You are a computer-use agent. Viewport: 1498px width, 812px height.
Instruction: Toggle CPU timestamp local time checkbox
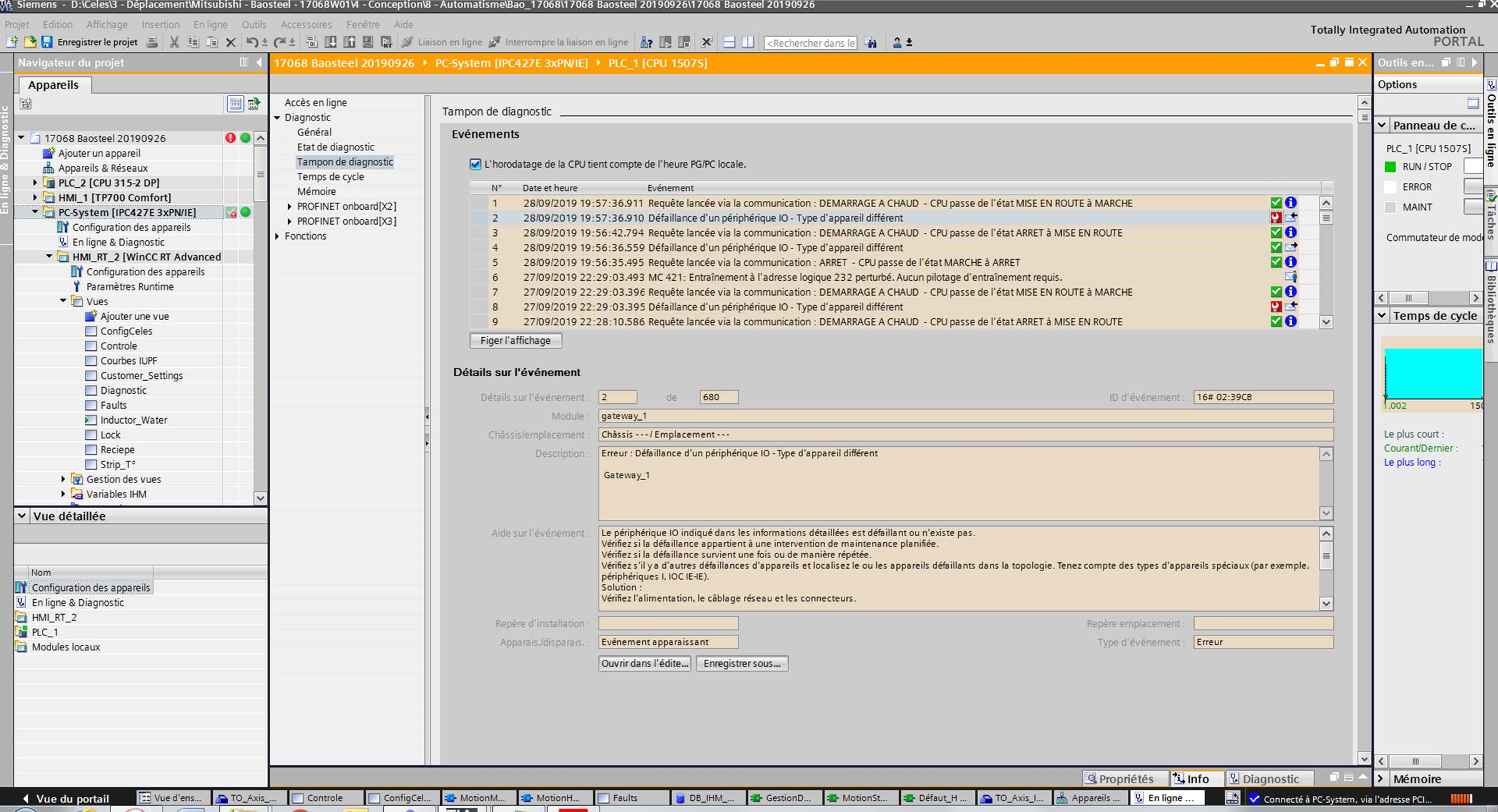476,164
